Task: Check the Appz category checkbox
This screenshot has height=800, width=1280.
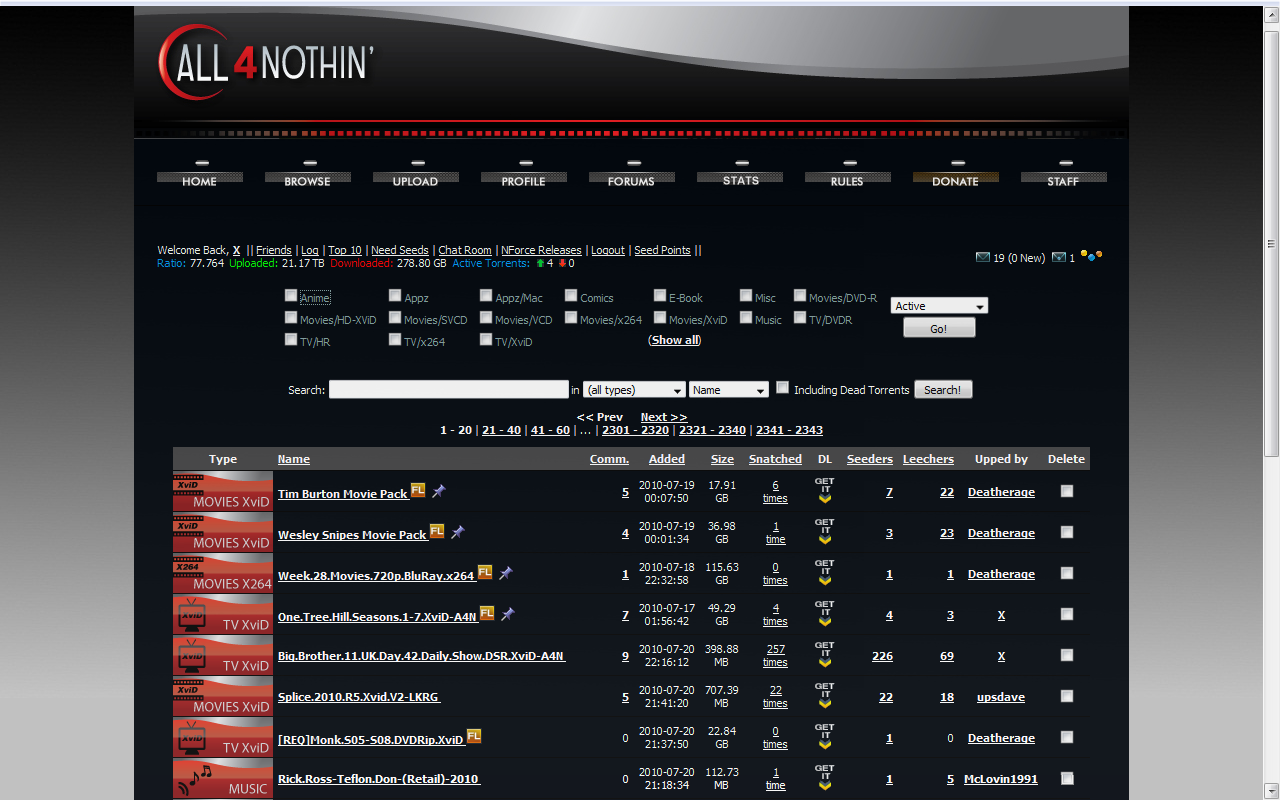Action: [x=395, y=296]
